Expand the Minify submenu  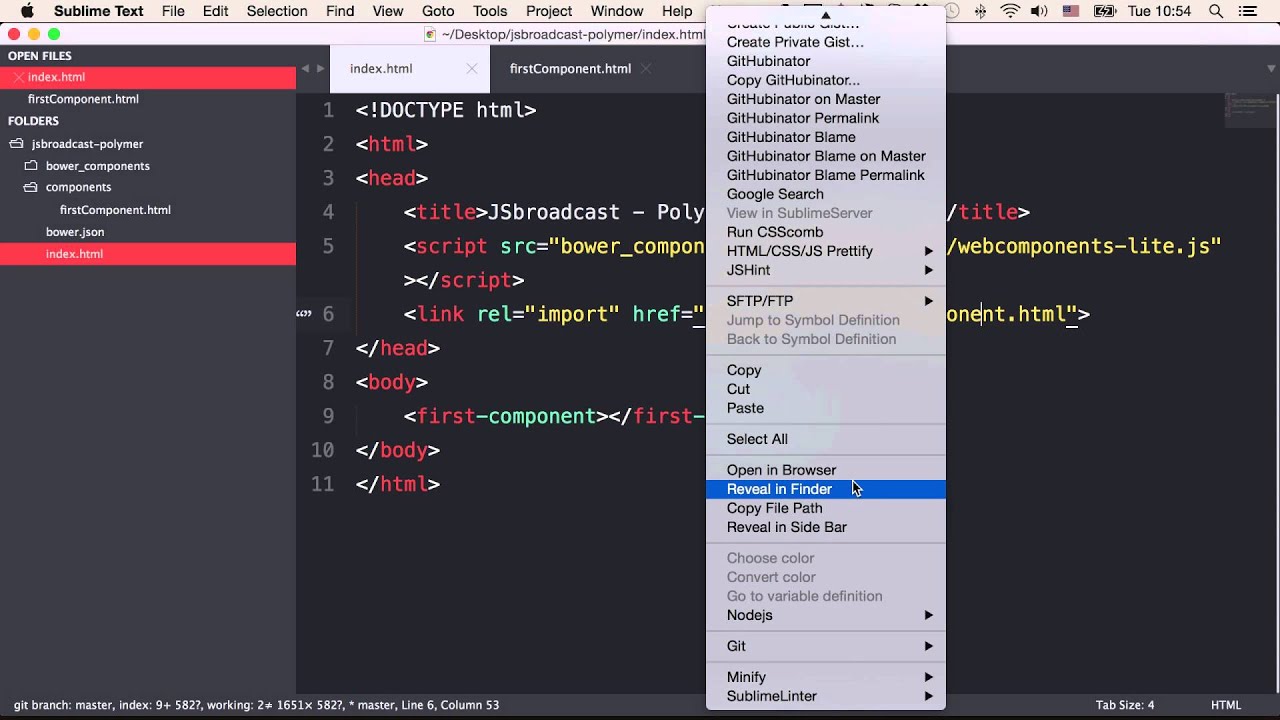point(929,677)
